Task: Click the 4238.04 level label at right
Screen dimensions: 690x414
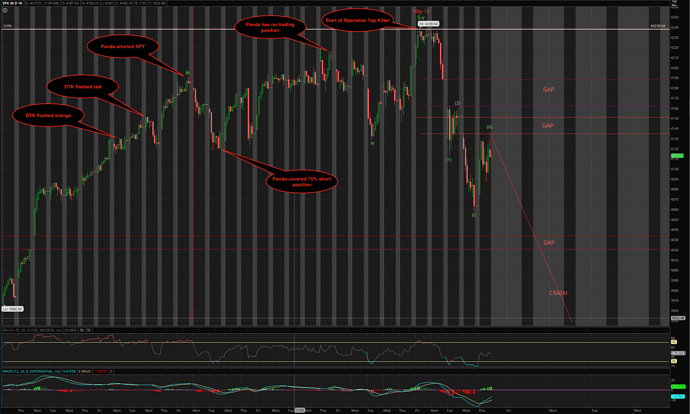Action: 658,26
